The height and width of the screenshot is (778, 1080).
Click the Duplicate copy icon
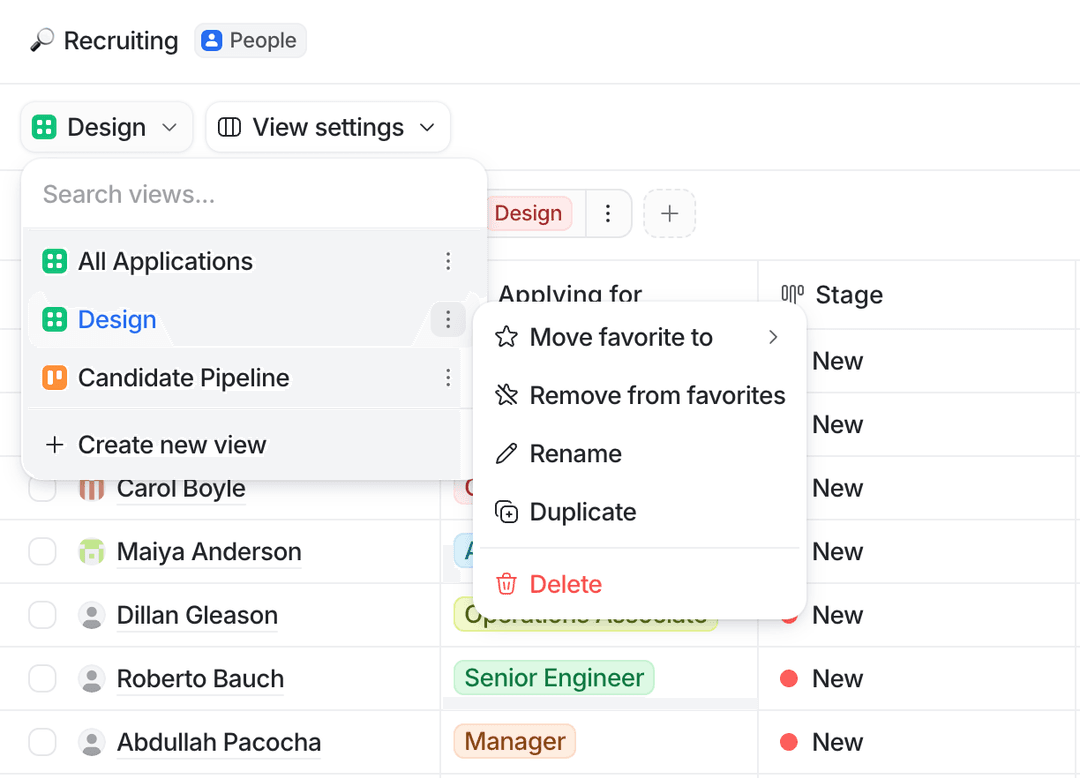tap(506, 512)
